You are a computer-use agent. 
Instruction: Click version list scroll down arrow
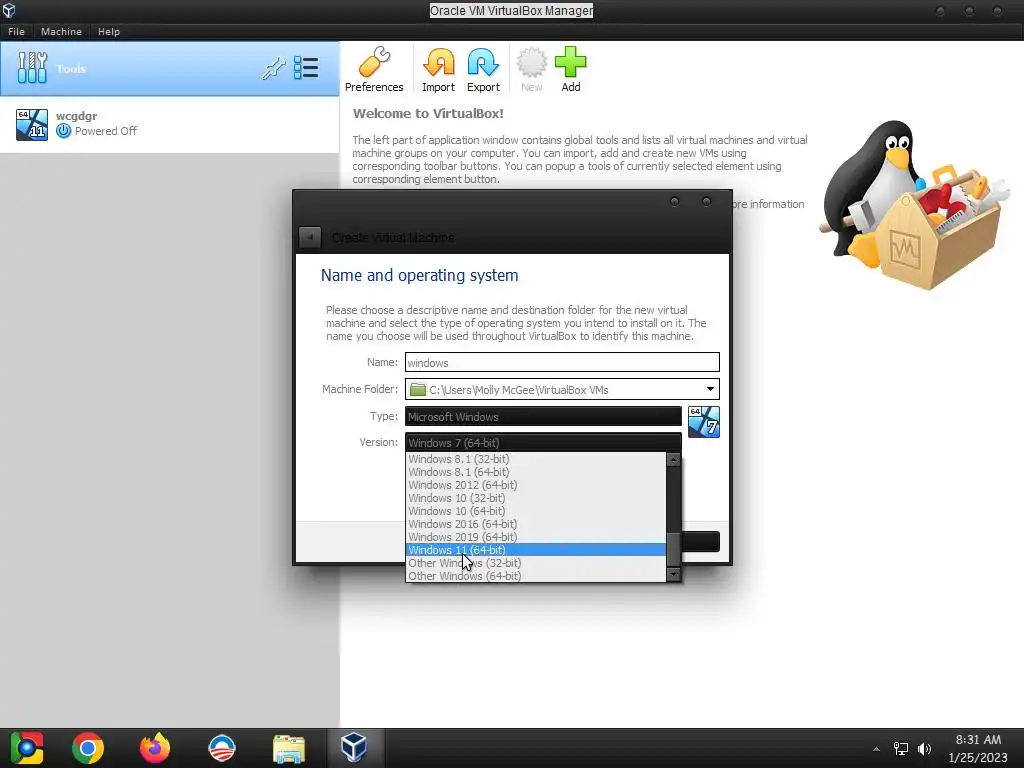tap(673, 575)
